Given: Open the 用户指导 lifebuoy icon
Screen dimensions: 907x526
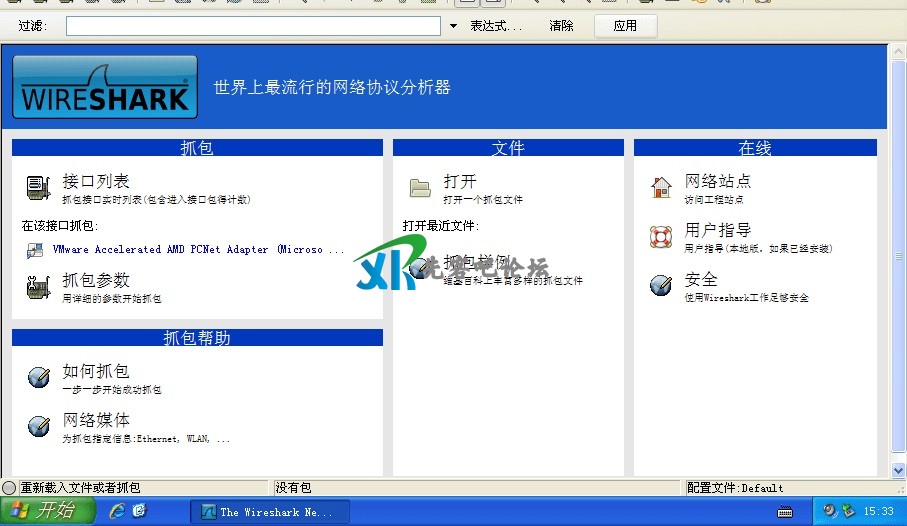Looking at the screenshot, I should click(x=661, y=236).
